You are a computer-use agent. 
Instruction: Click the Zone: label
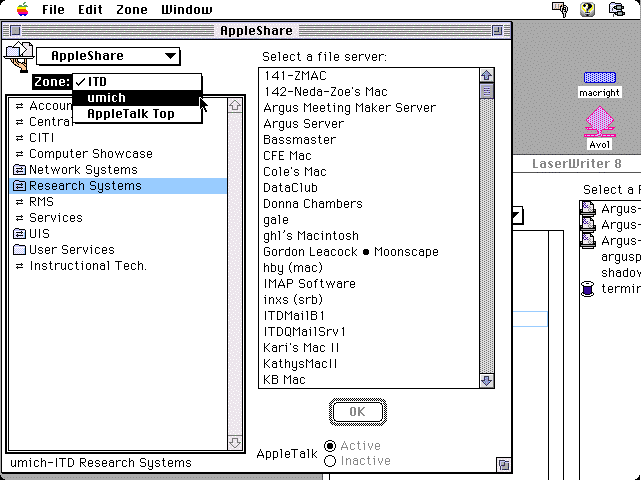tap(52, 82)
